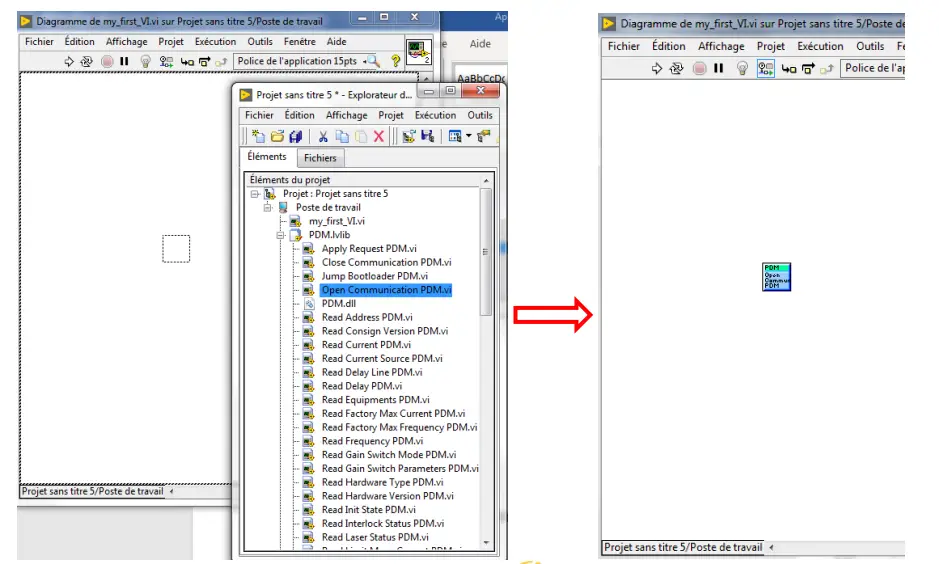Click the filter view icon in the explorer toolbar

point(455,137)
